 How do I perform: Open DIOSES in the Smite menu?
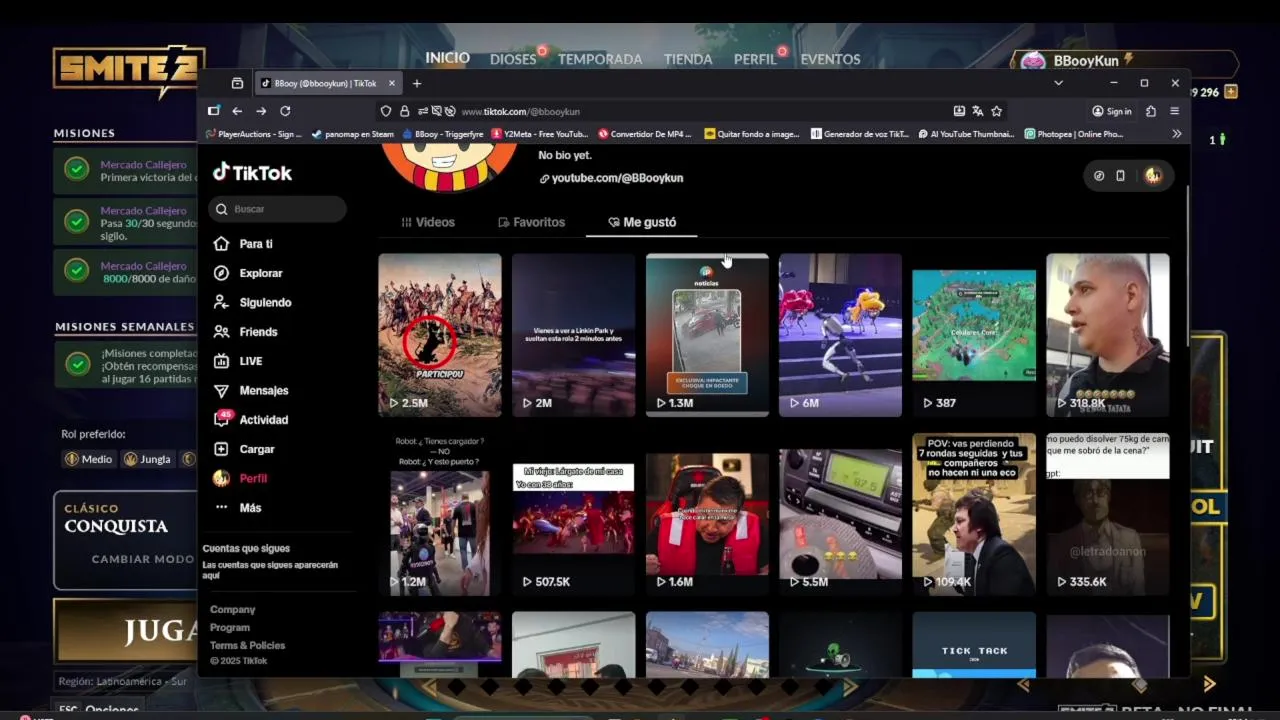(x=513, y=59)
